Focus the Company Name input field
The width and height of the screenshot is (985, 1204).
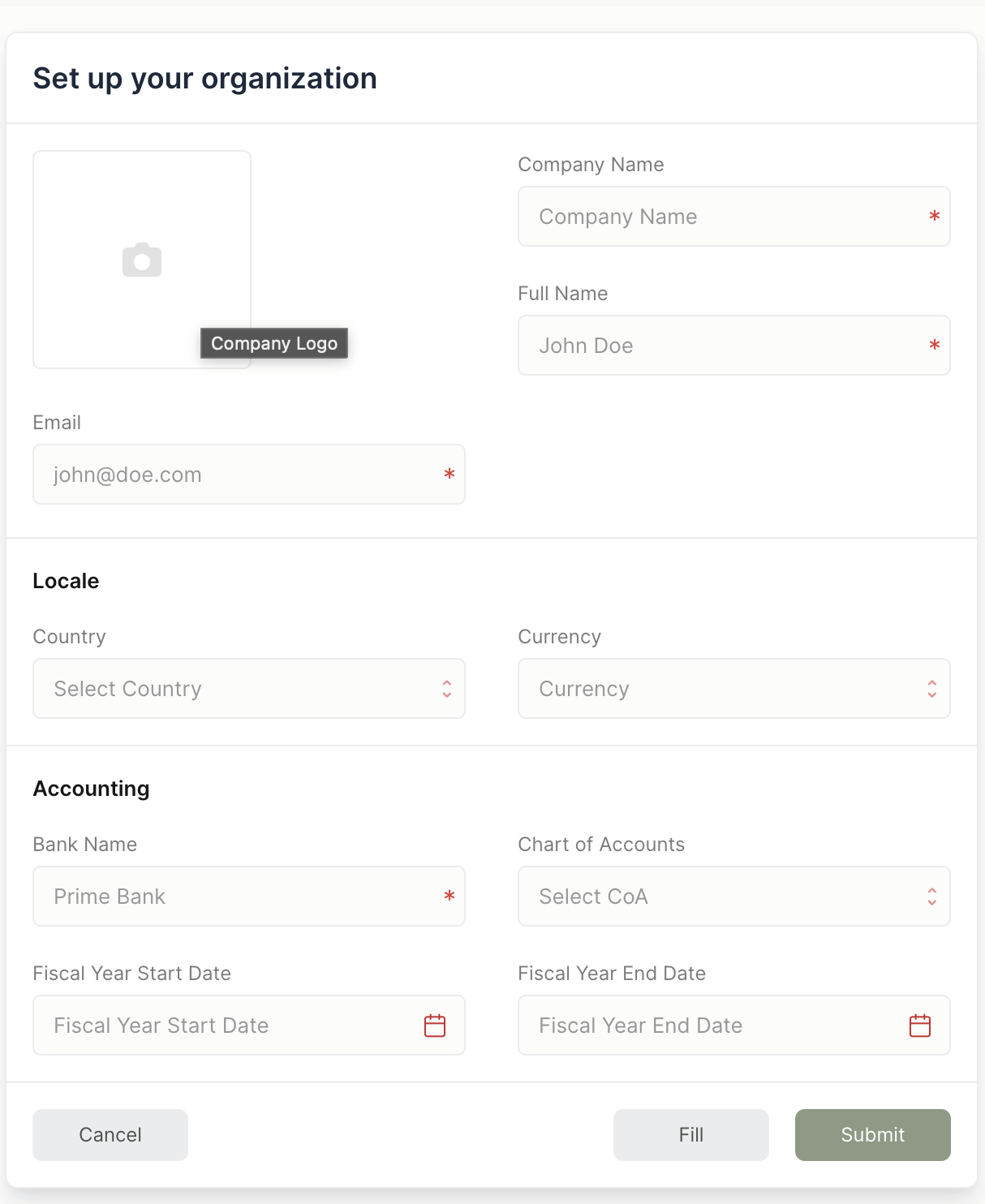(734, 217)
